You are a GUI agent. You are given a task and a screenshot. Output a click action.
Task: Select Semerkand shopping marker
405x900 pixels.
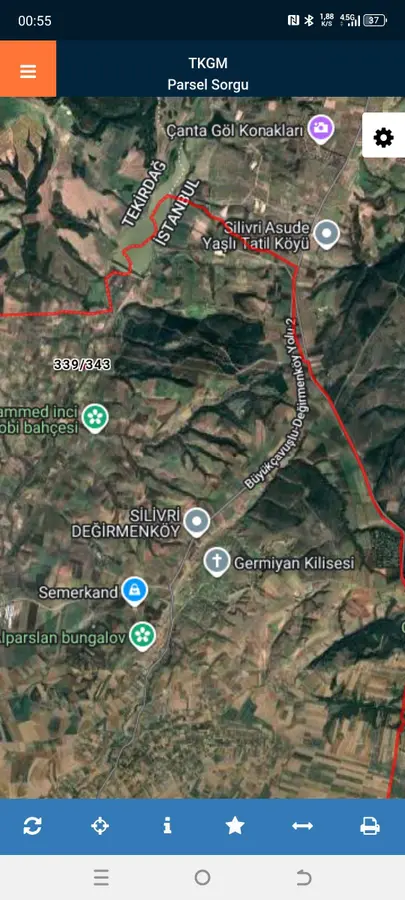coord(135,591)
